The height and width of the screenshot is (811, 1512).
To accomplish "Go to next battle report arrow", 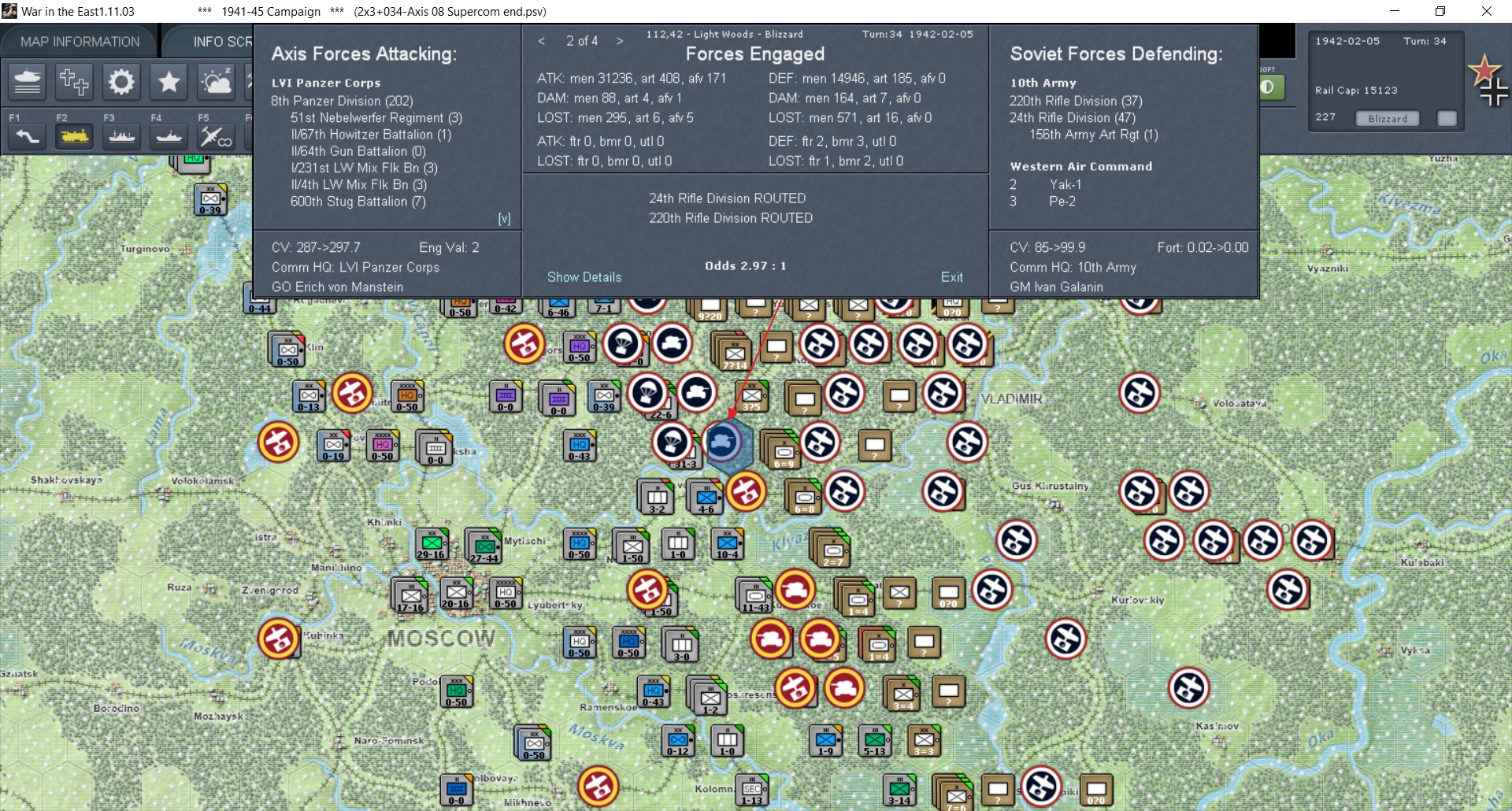I will [621, 41].
